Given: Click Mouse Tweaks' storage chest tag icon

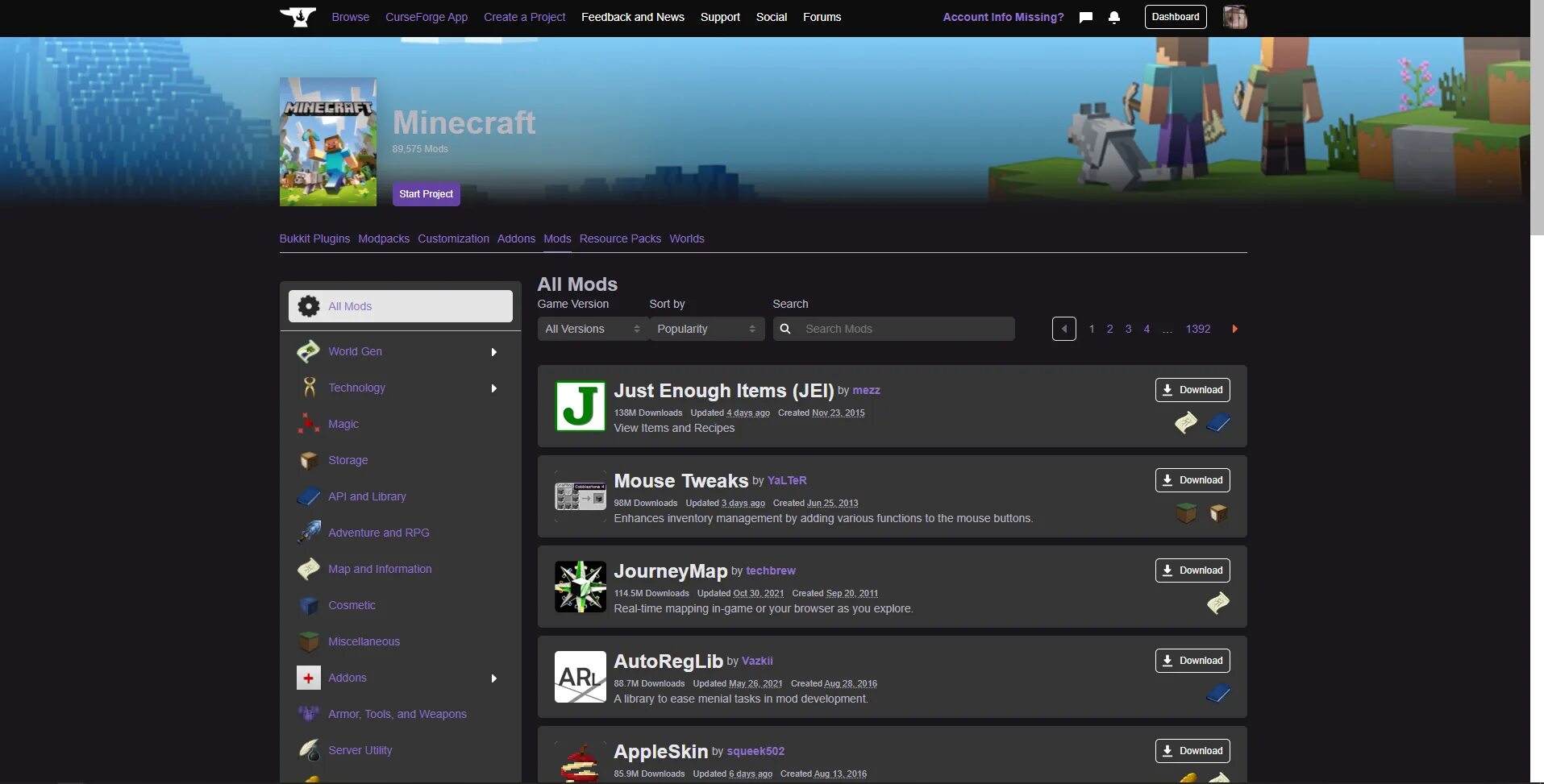Looking at the screenshot, I should [x=1218, y=512].
